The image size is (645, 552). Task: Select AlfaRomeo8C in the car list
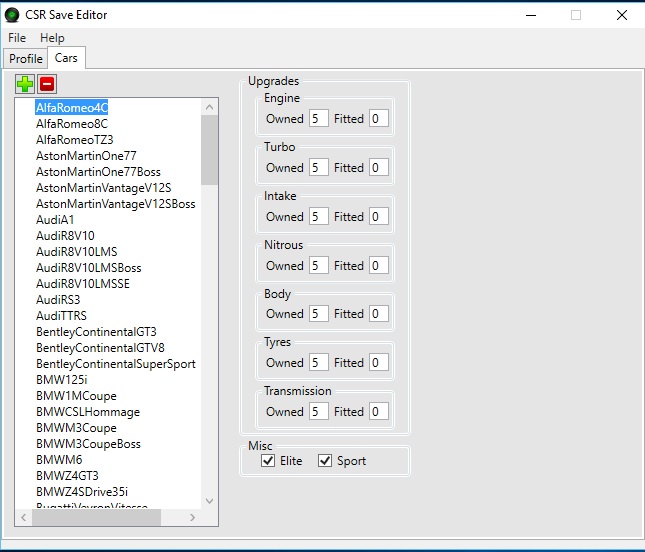(72, 124)
